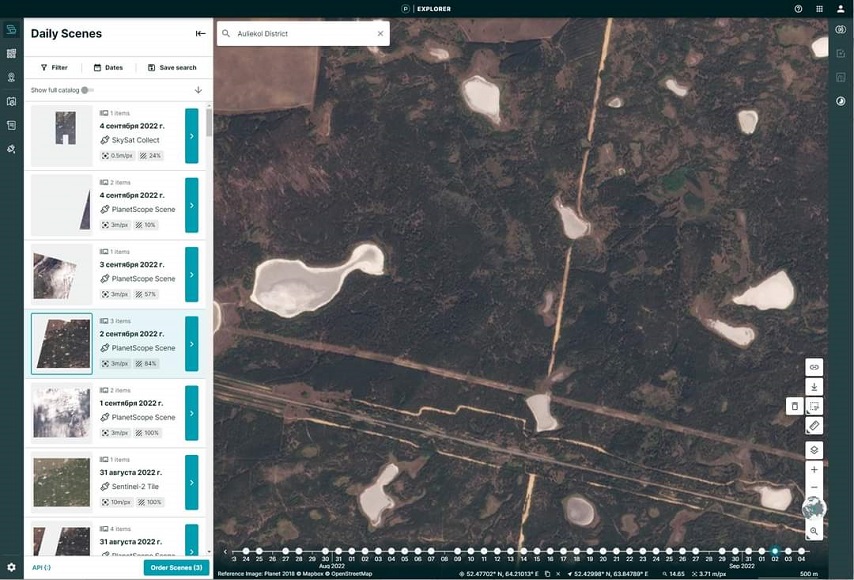Copy the share link icon
Image resolution: width=854 pixels, height=580 pixels.
click(814, 367)
